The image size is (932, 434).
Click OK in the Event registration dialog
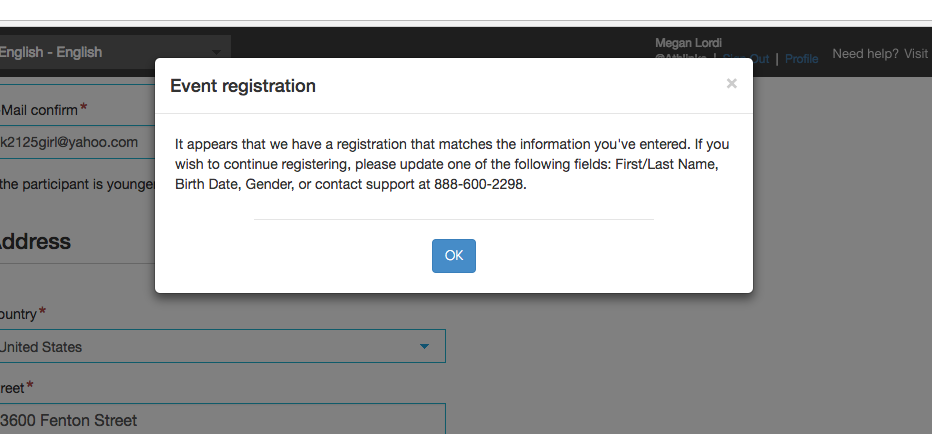pos(454,256)
